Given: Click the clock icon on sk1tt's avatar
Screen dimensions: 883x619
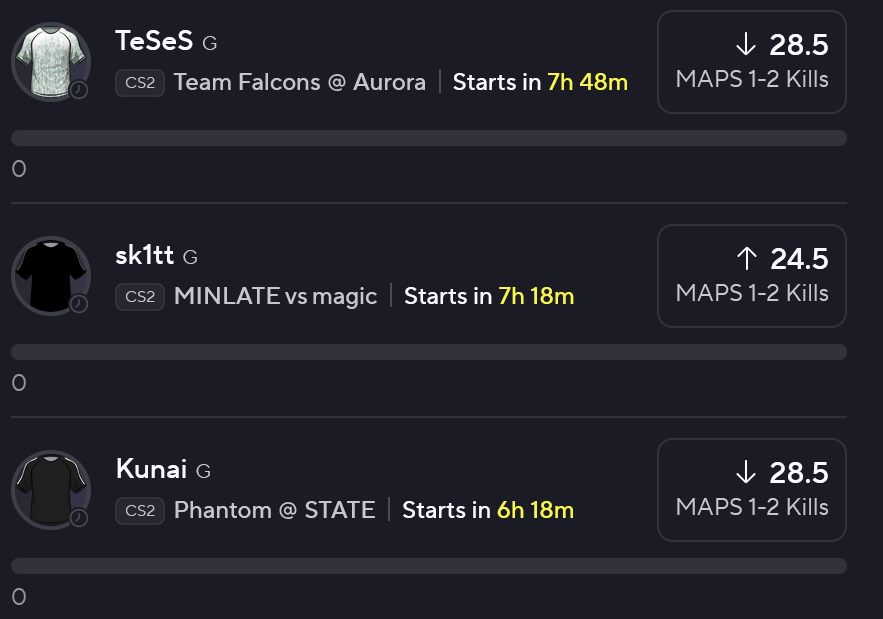Looking at the screenshot, I should pos(79,304).
